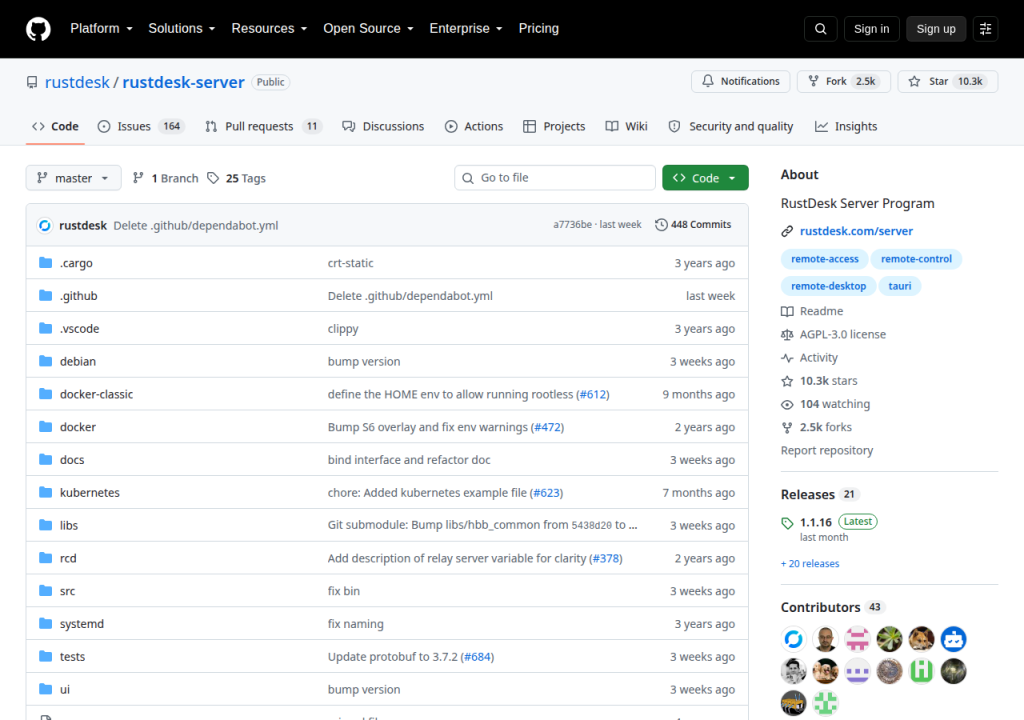
Task: Click the tag icon next to 25 Tags
Action: 213,178
